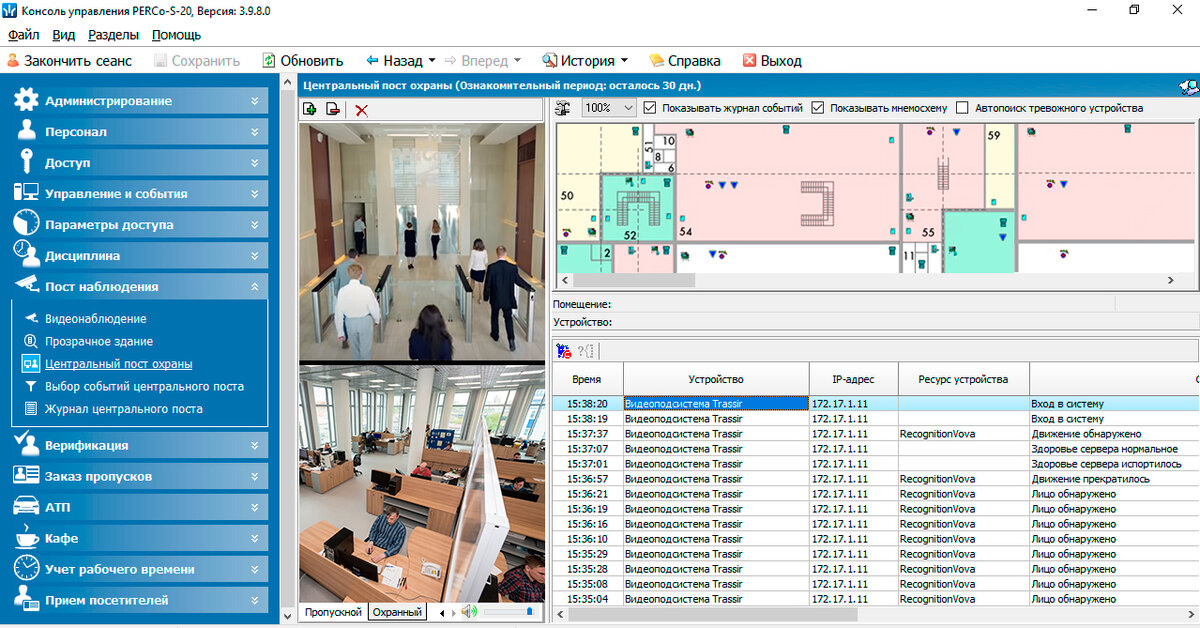The width and height of the screenshot is (1200, 628).
Task: Toggle Показывать журнал событий checkbox
Action: click(650, 107)
